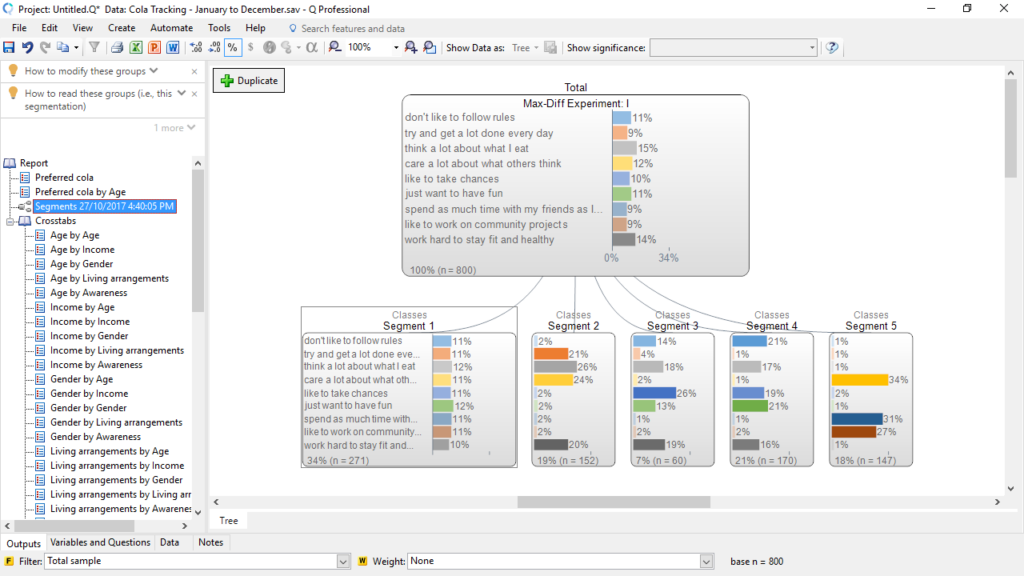Close 'How to modify these groups' tip
This screenshot has width=1024, height=576.
[194, 71]
